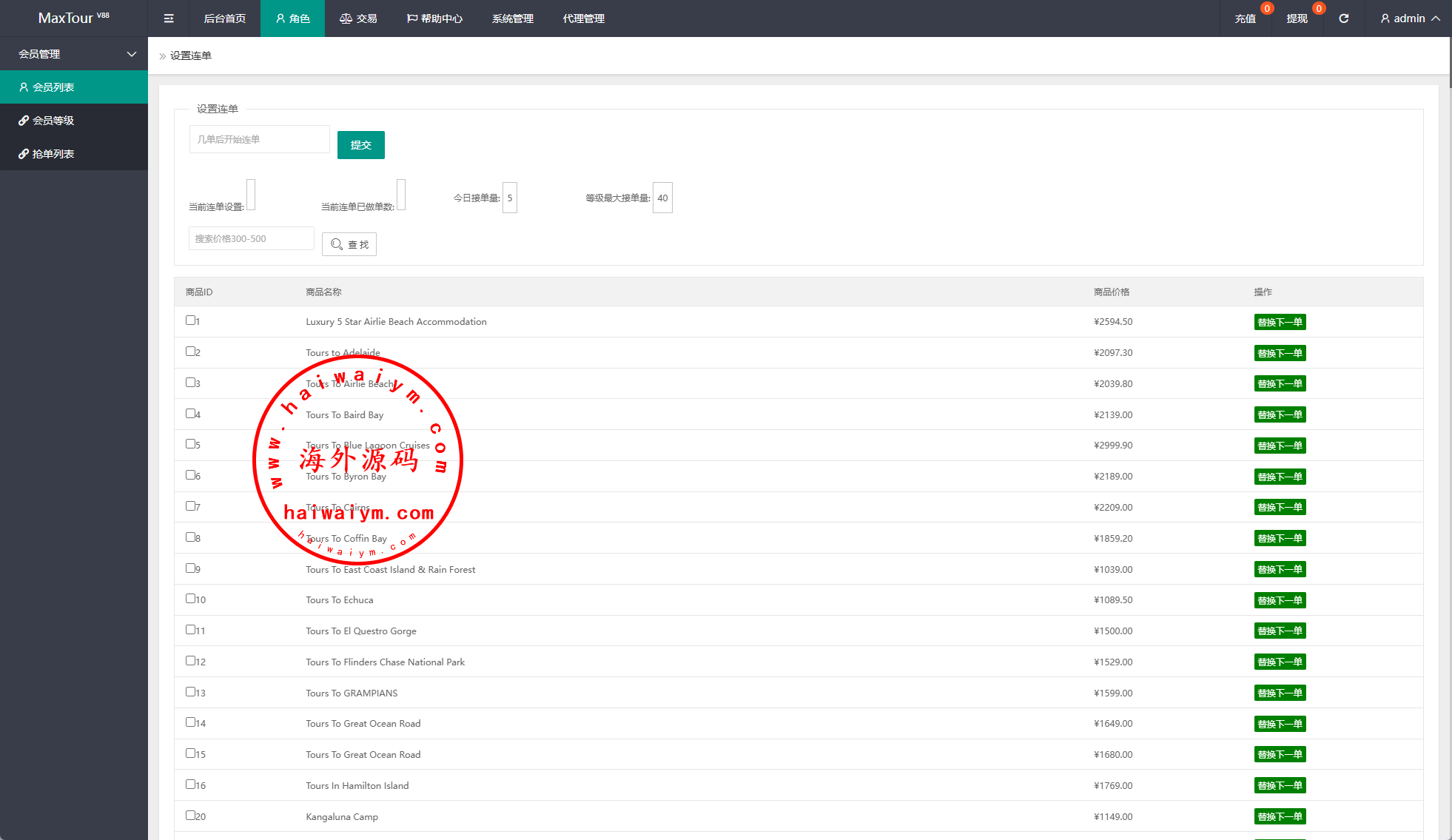Open the 交易 top menu
Screen dimensions: 1452x840
tap(358, 19)
